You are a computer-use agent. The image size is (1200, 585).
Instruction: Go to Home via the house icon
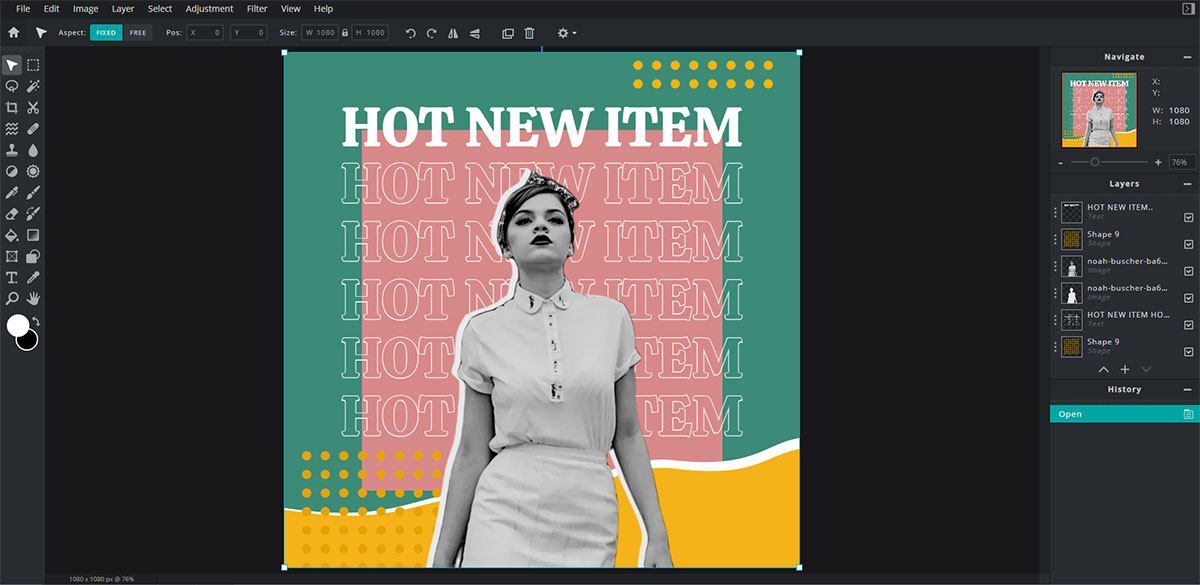tap(14, 33)
